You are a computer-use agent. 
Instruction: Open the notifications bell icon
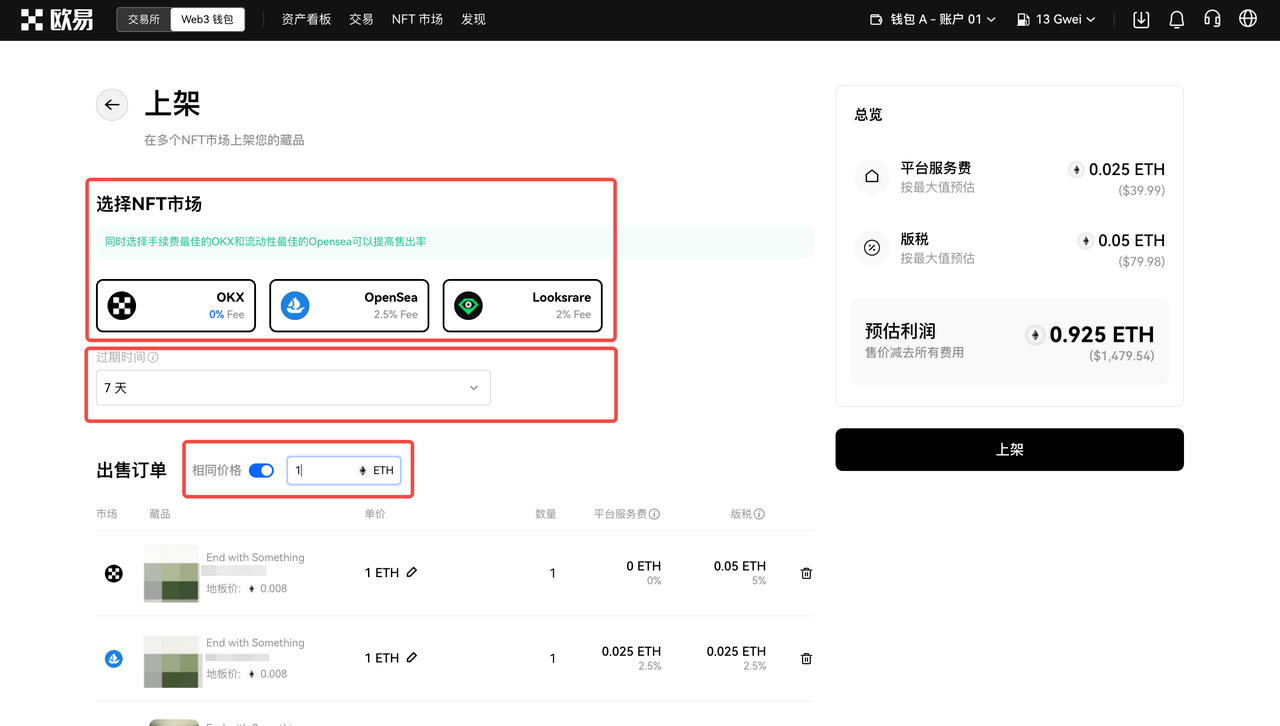(1177, 19)
